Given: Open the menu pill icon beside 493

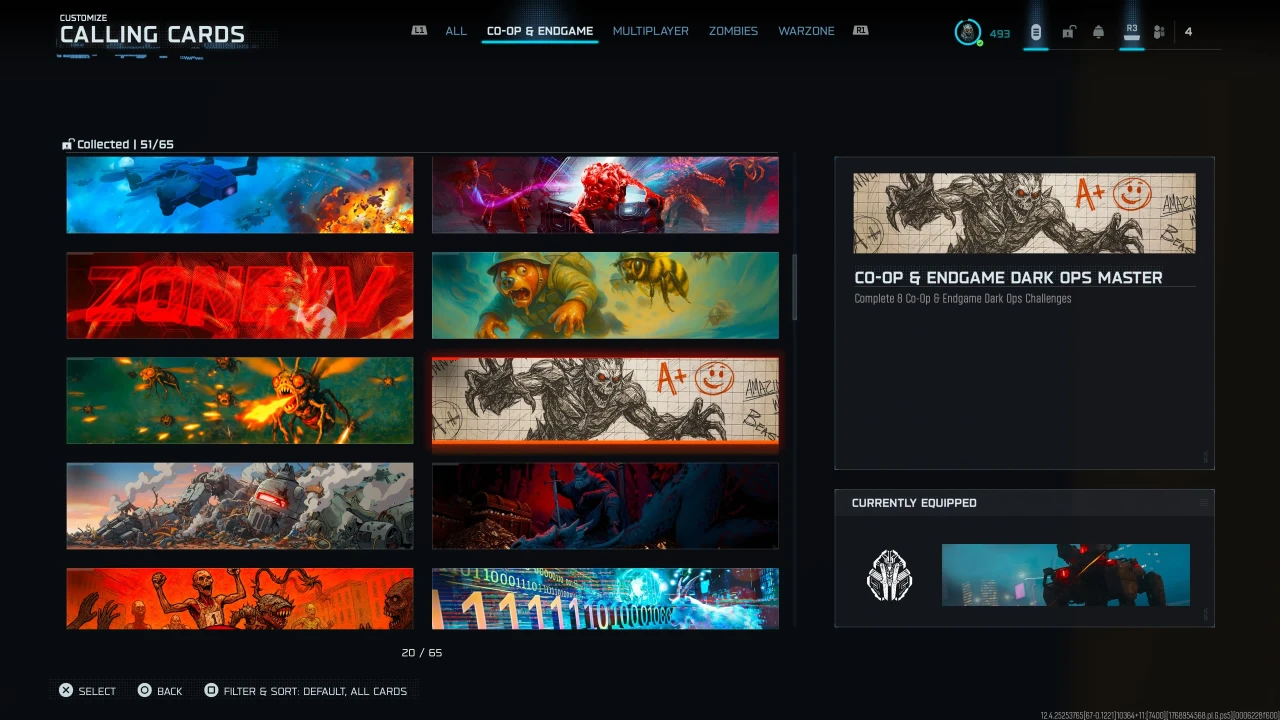Looking at the screenshot, I should [1035, 32].
